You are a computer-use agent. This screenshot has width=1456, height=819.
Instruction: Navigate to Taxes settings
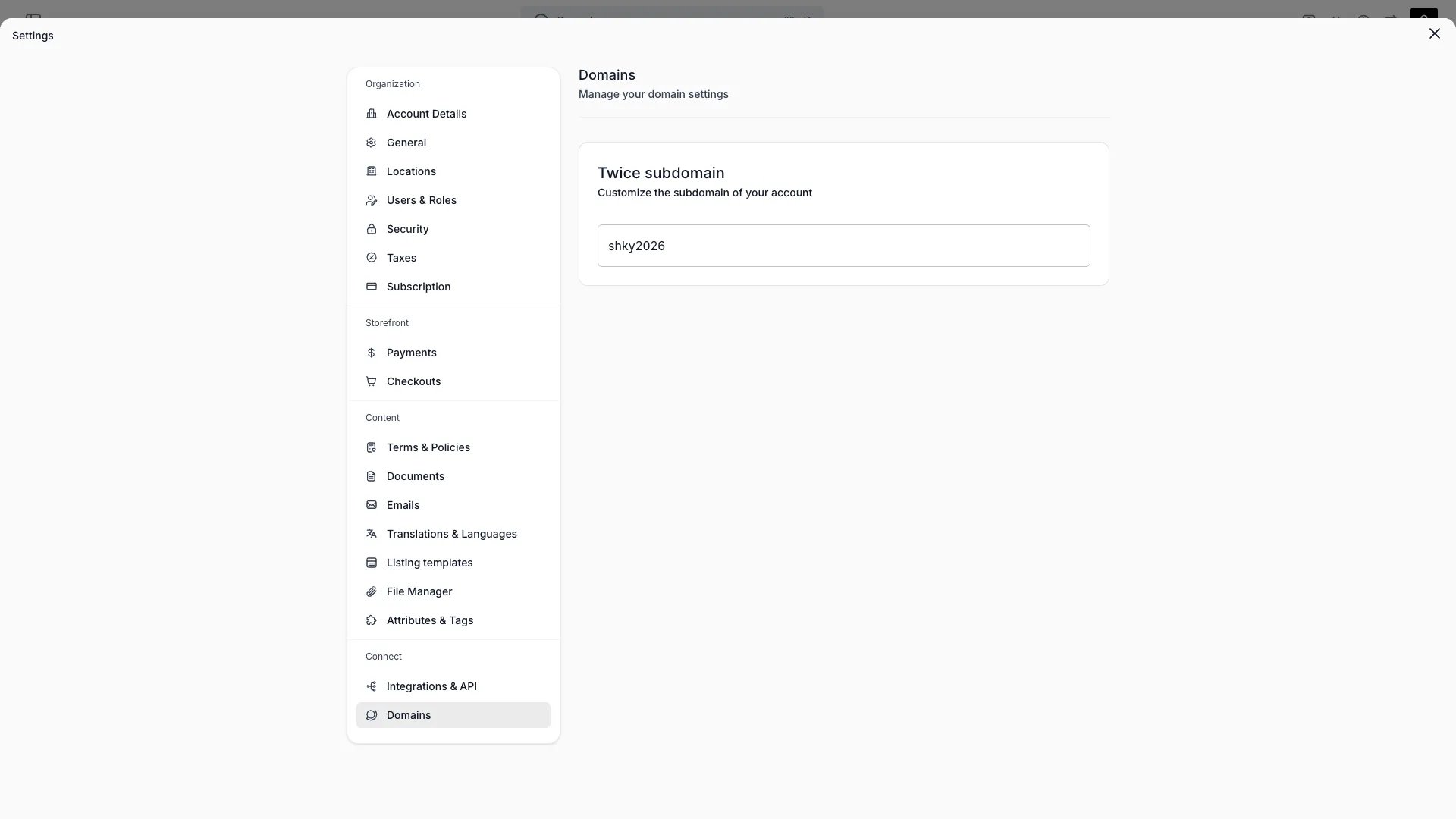click(453, 258)
